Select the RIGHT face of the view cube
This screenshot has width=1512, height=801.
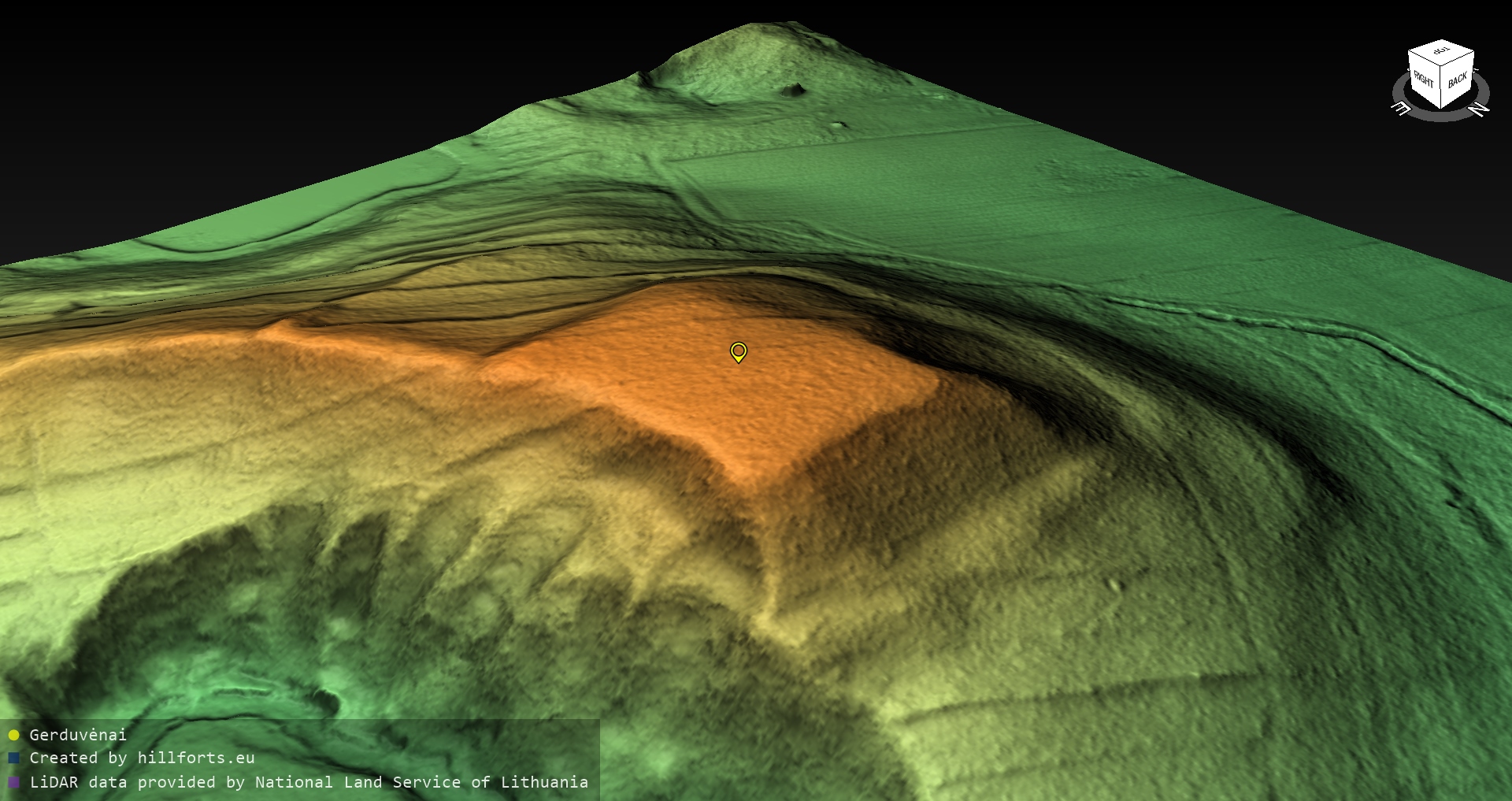1424,80
